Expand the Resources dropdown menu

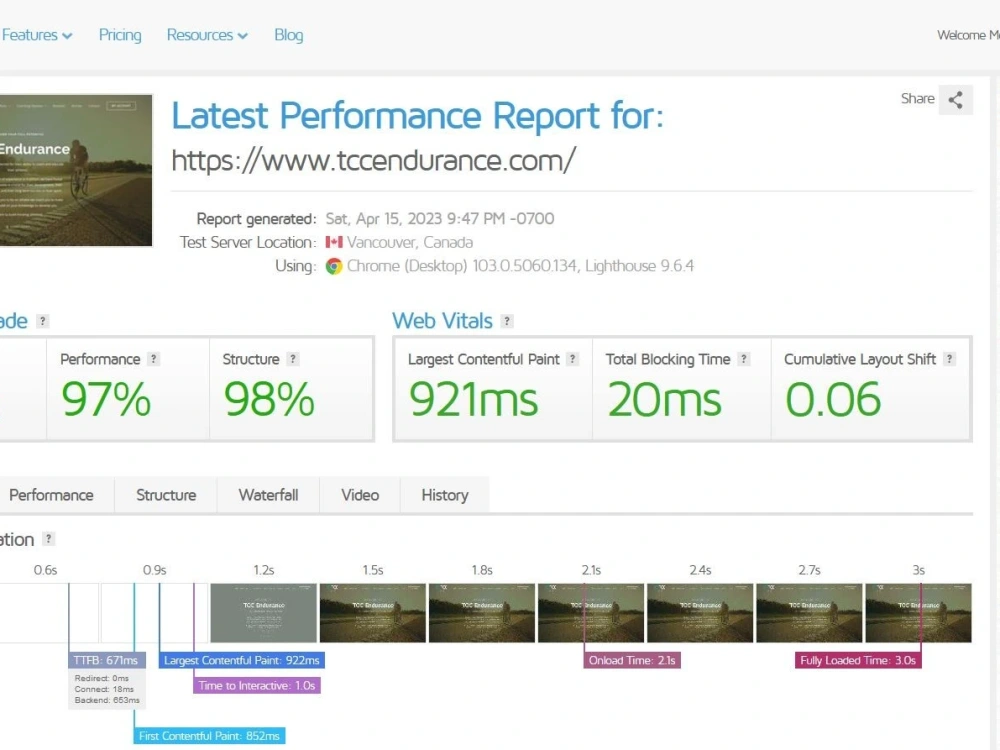coord(207,35)
